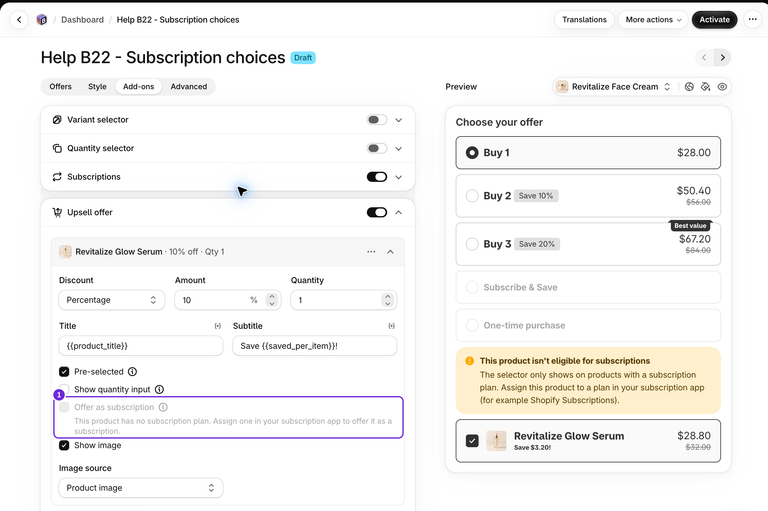Insert variable into Subtitle field
The width and height of the screenshot is (768, 511).
(391, 326)
